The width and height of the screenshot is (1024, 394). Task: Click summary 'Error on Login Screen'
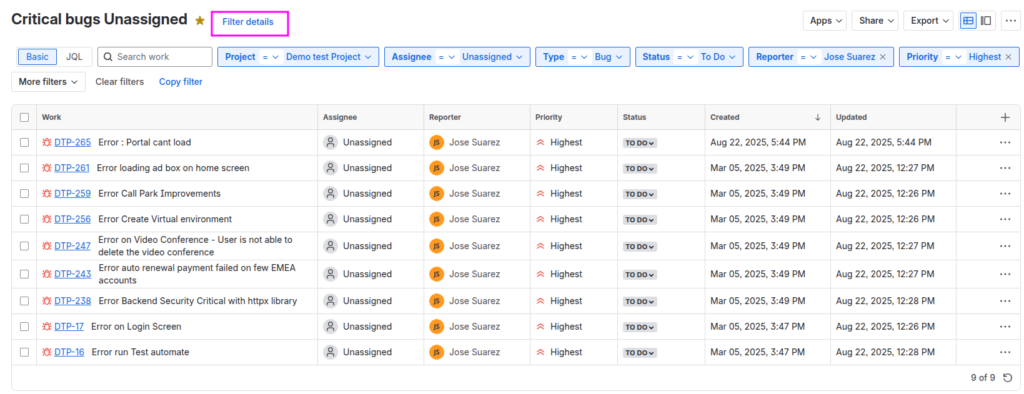pyautogui.click(x=136, y=326)
